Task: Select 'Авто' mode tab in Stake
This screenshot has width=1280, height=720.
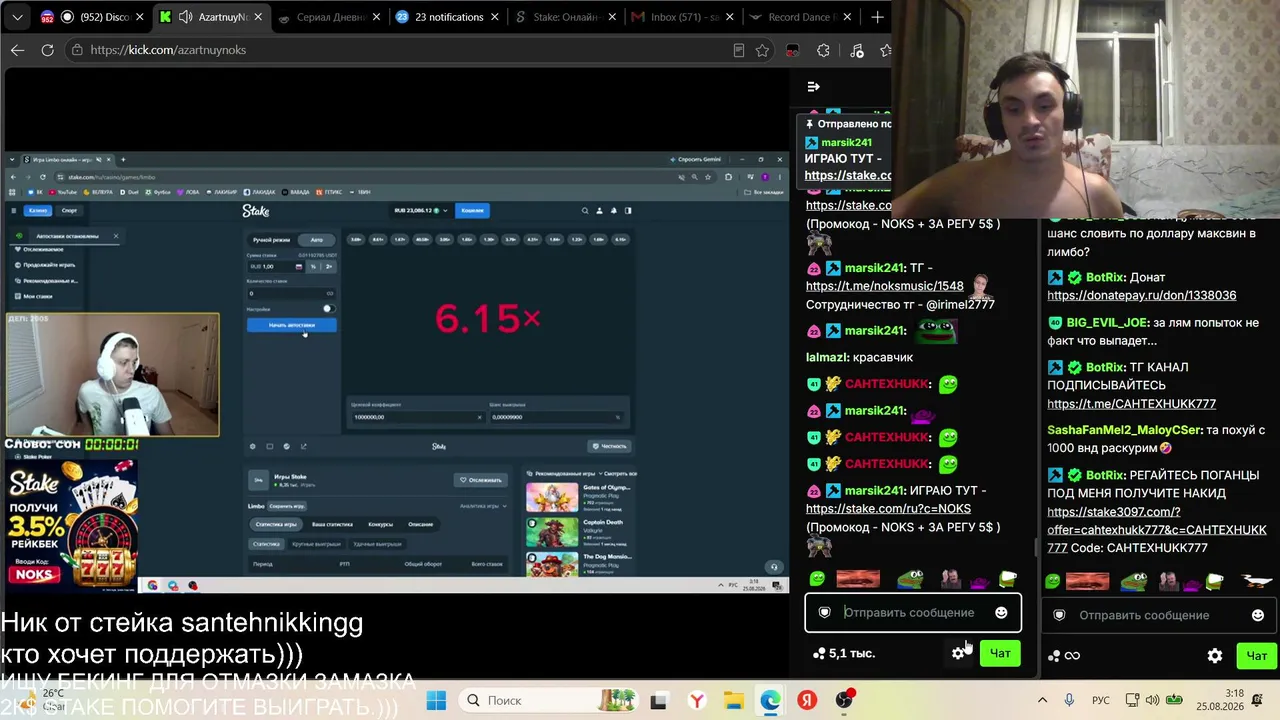Action: point(316,240)
